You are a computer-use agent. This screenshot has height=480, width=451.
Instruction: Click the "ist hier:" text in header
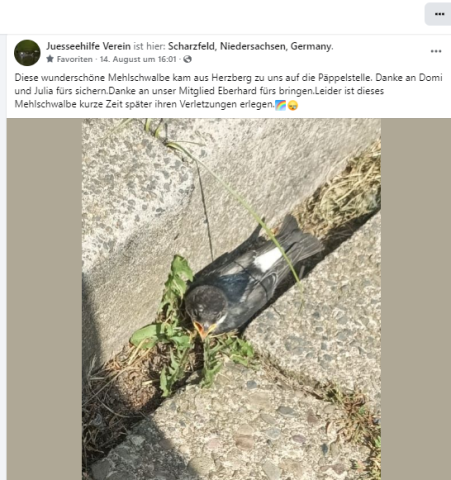[x=149, y=46]
